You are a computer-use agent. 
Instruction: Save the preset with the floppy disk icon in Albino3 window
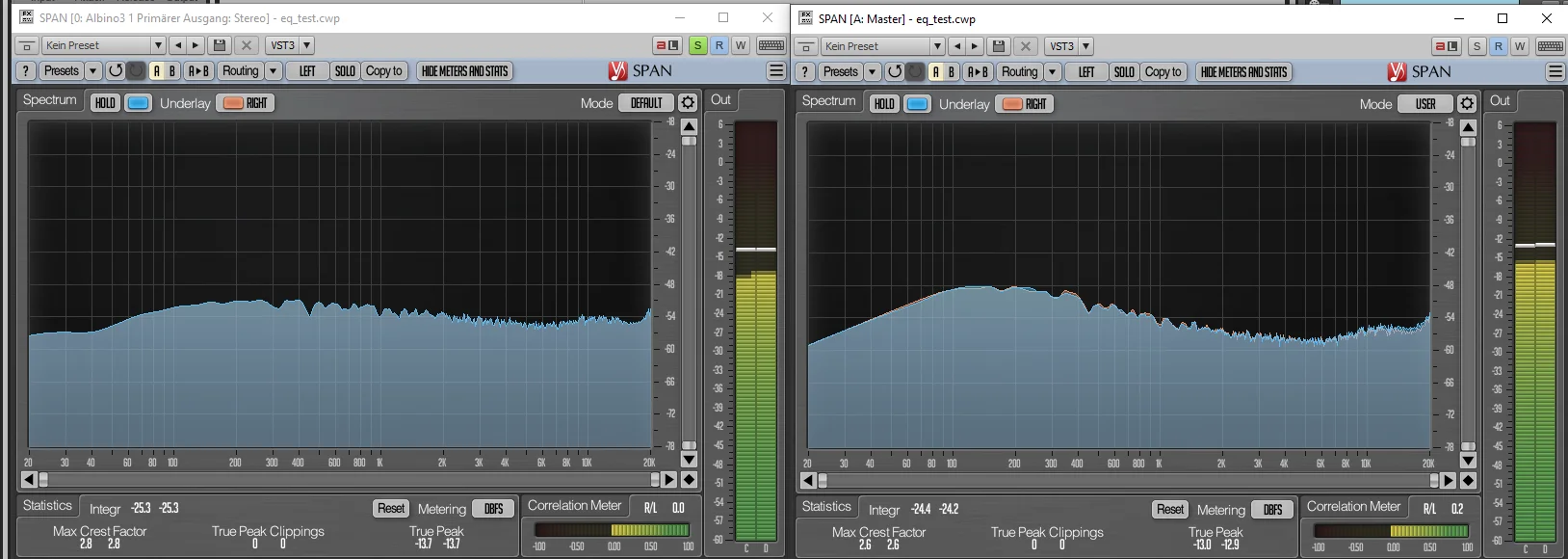[220, 45]
